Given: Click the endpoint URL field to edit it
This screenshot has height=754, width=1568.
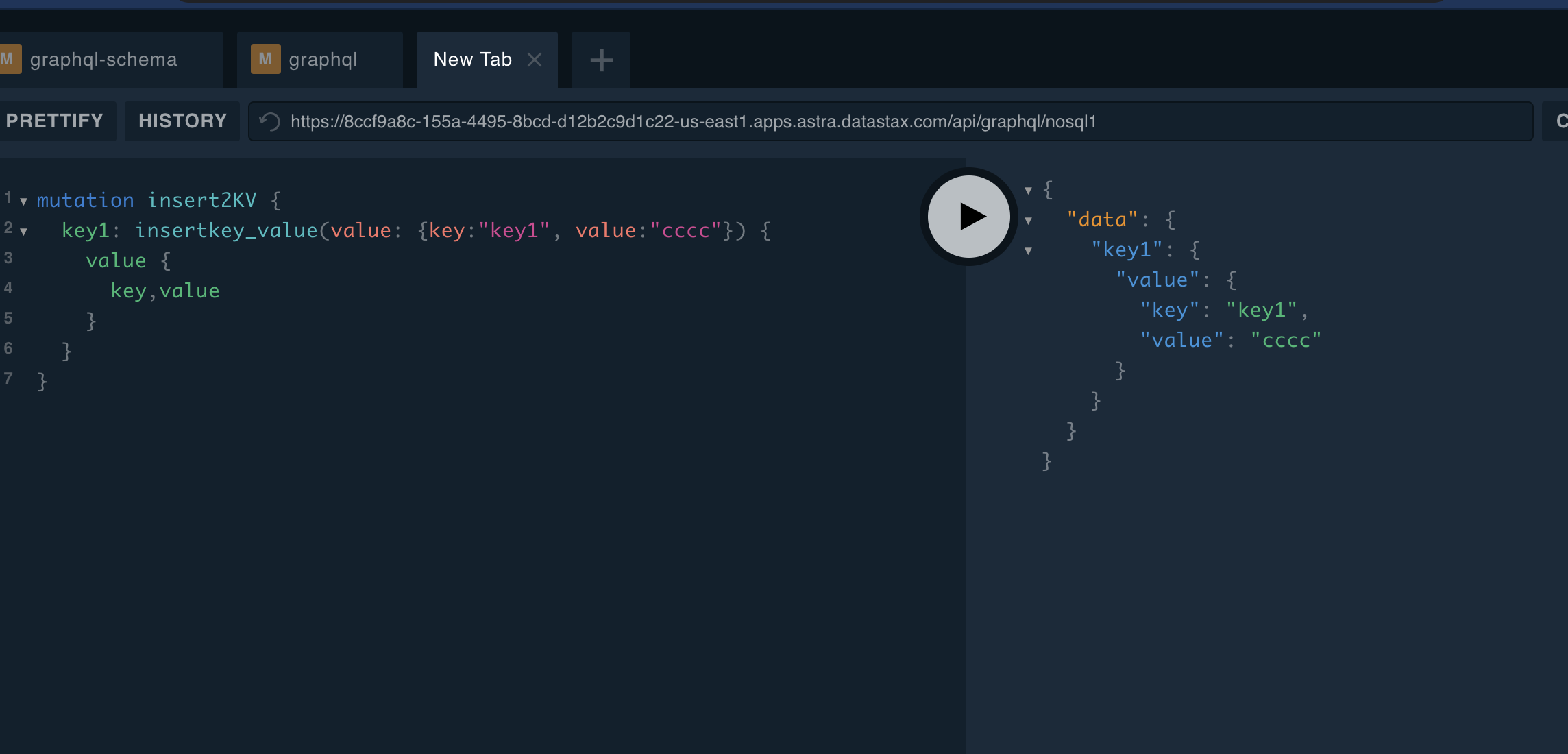Looking at the screenshot, I should (685, 121).
